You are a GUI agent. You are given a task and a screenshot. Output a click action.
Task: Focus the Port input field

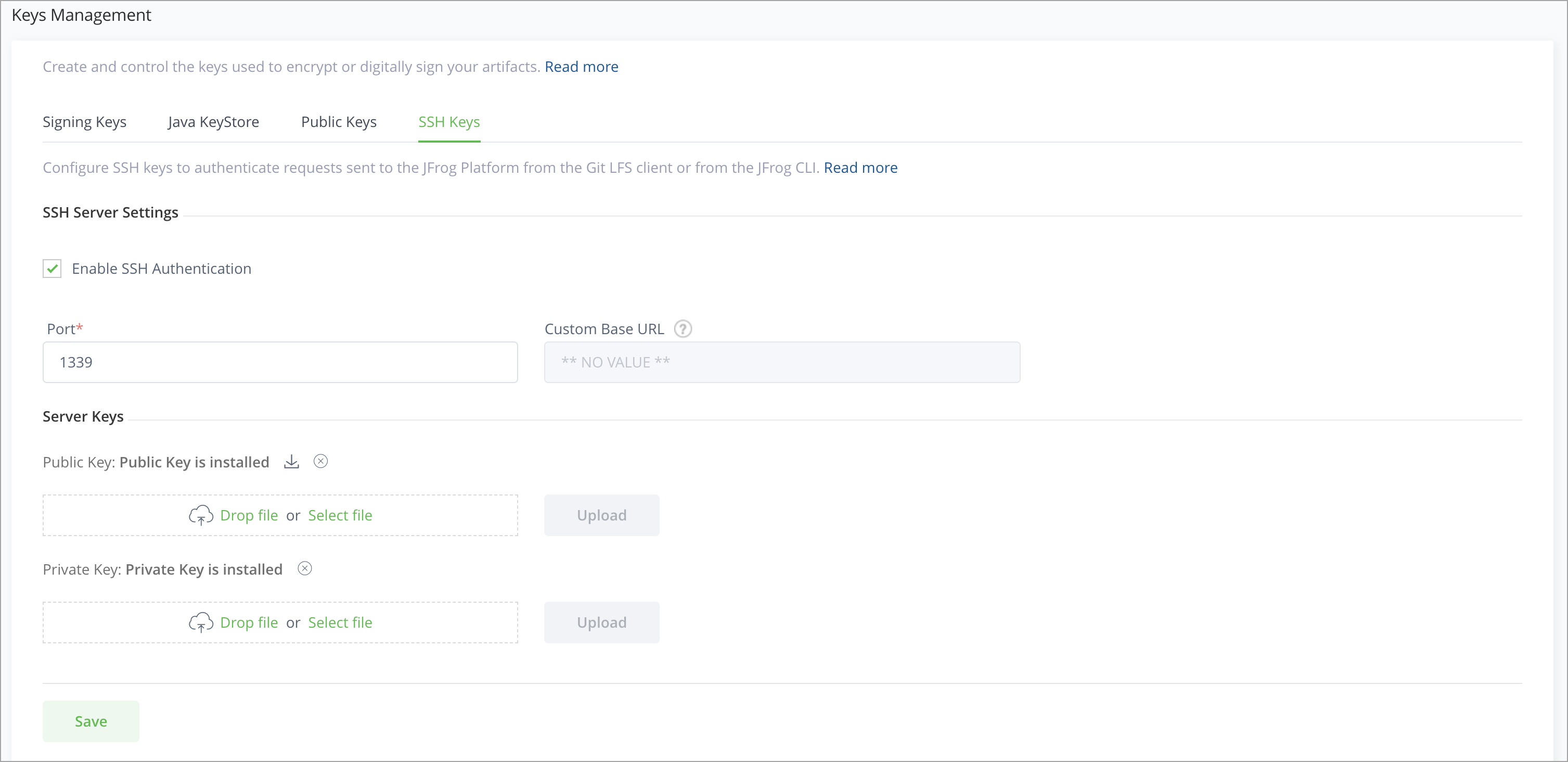click(x=280, y=362)
